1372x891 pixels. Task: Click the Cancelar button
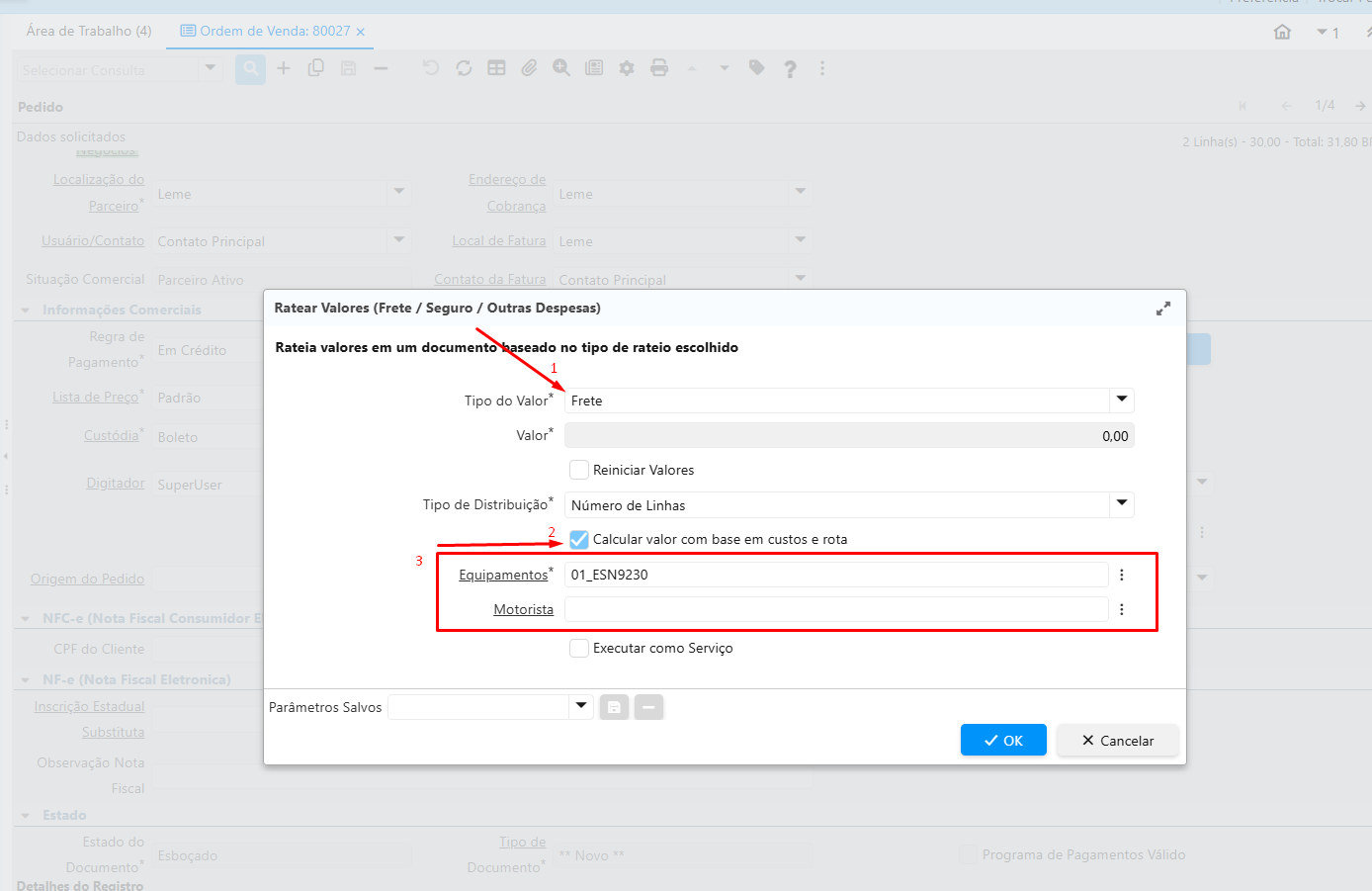tap(1117, 741)
